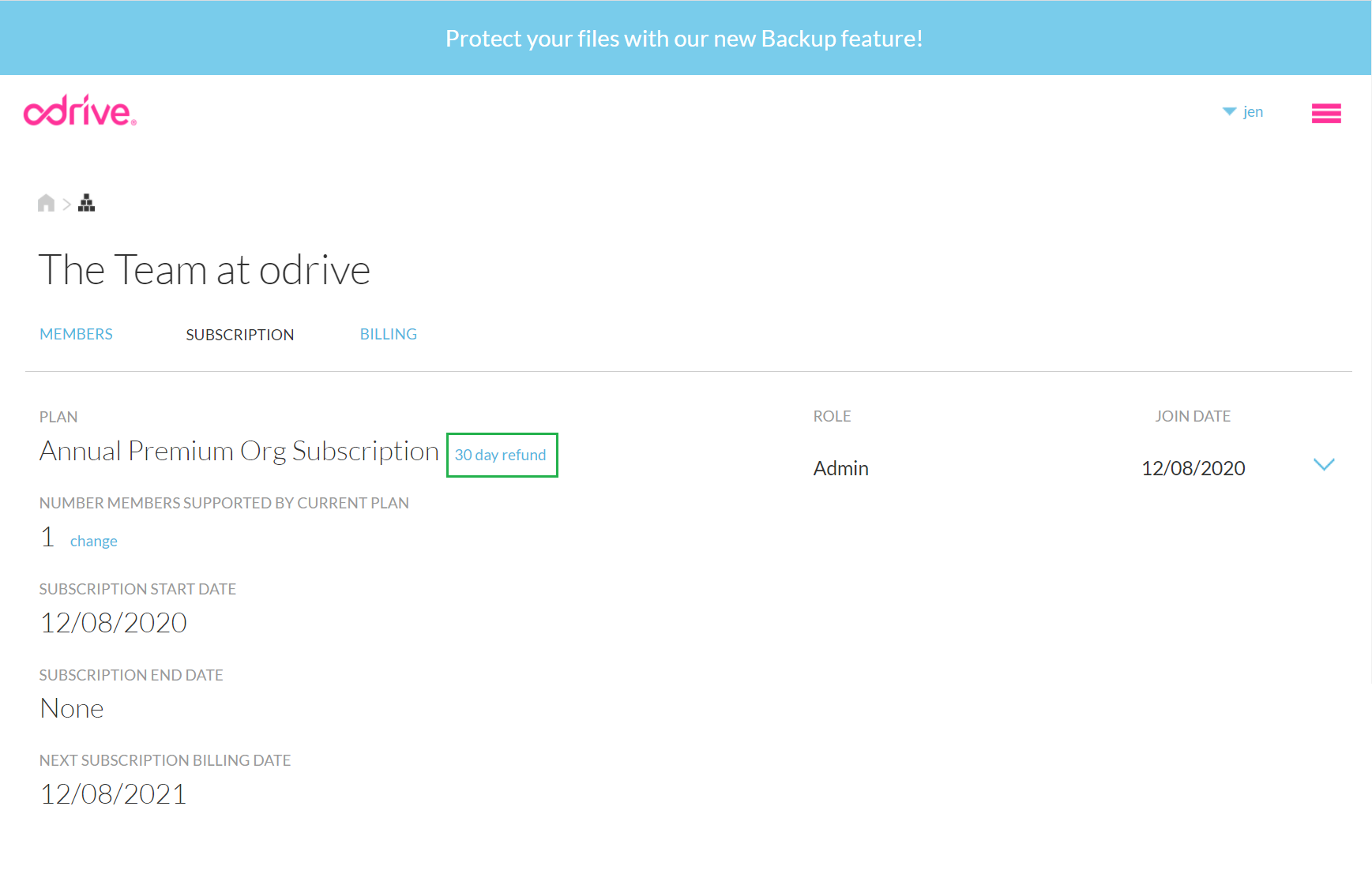Expand the Admin membership row chevron
The image size is (1372, 870).
click(1323, 465)
